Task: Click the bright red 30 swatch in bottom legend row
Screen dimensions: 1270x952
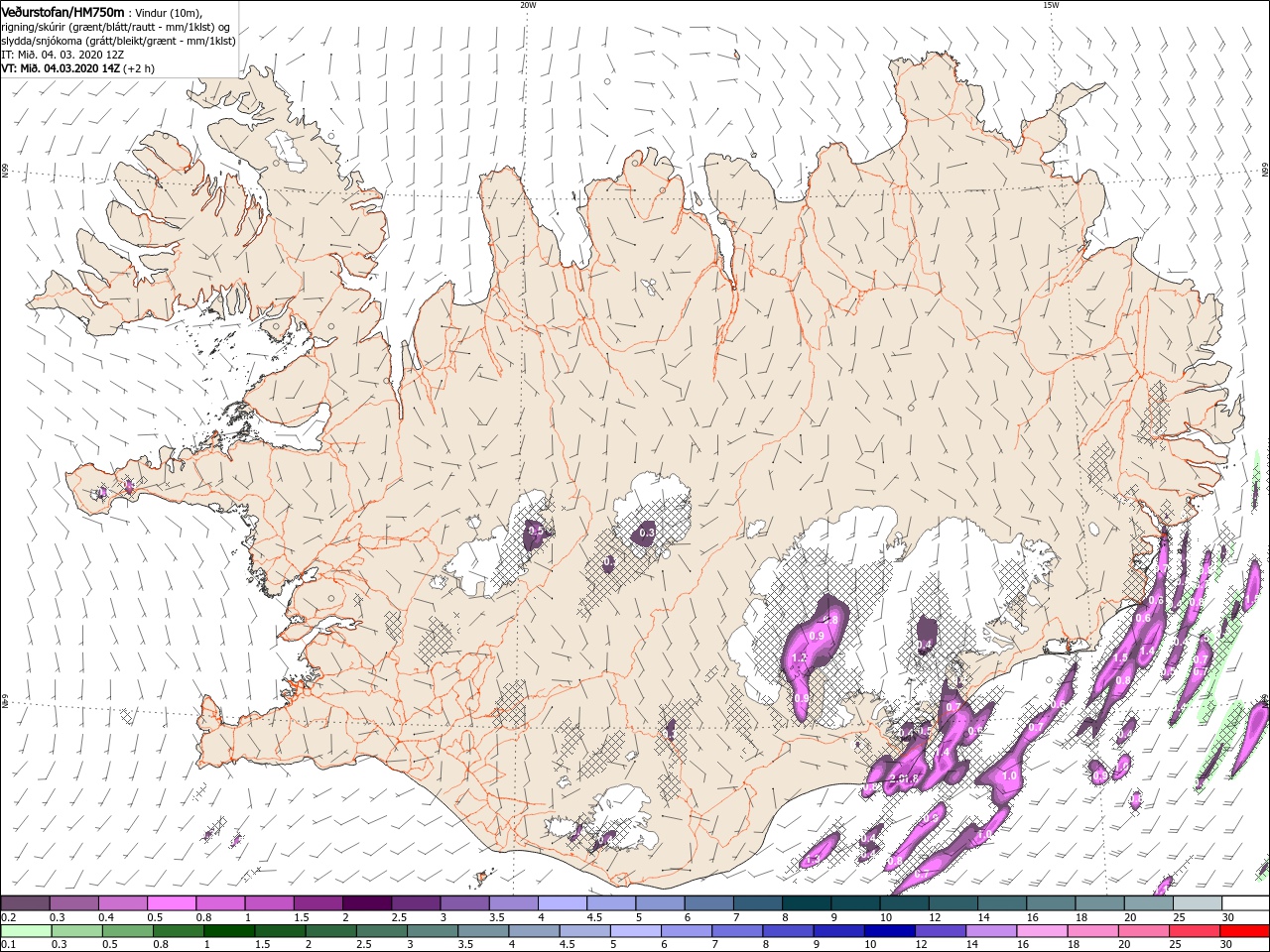Action: pyautogui.click(x=1244, y=931)
